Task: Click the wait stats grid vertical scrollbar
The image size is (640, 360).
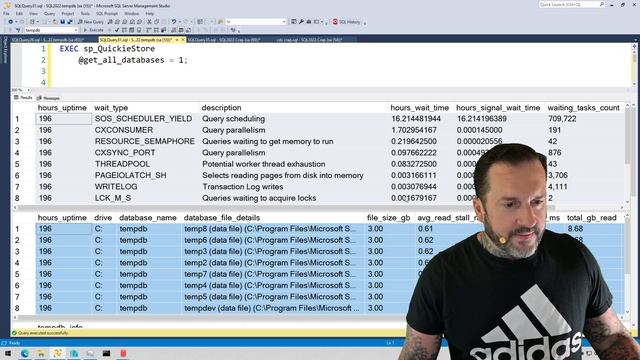Action: 627,153
